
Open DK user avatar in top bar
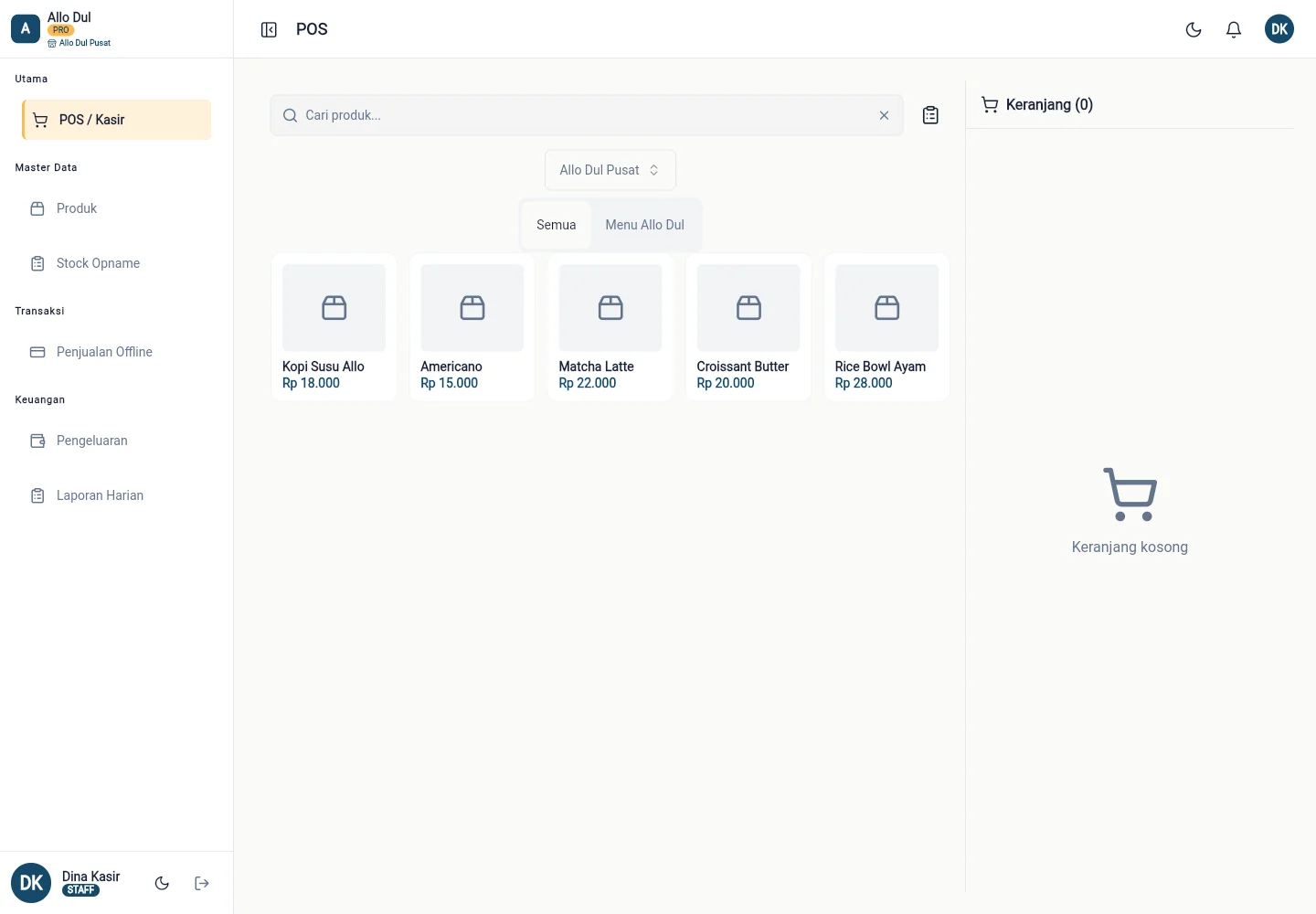click(x=1279, y=29)
